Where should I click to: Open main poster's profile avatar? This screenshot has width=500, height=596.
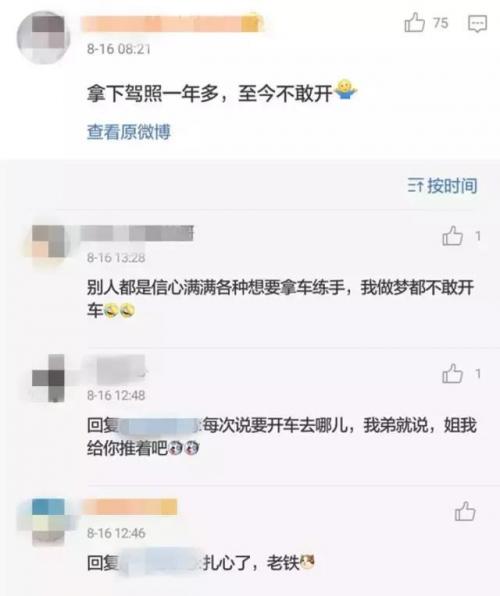pos(43,38)
